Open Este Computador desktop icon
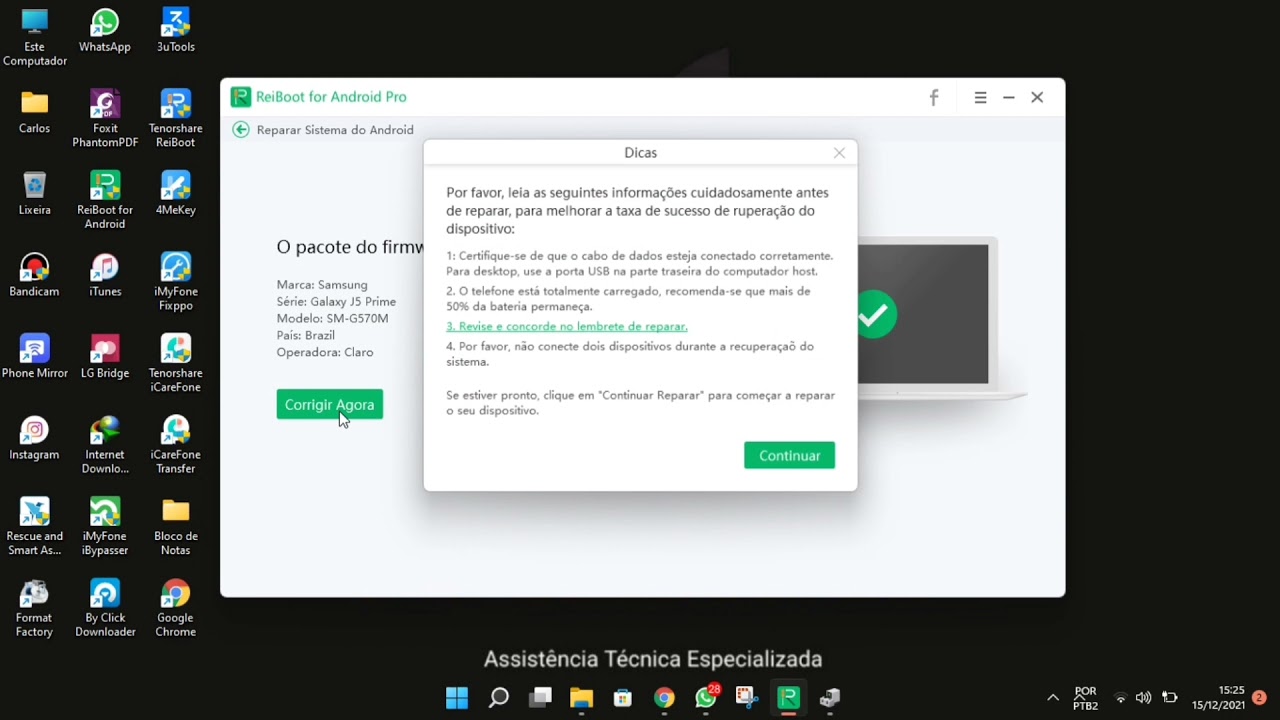The width and height of the screenshot is (1280, 720). (35, 38)
